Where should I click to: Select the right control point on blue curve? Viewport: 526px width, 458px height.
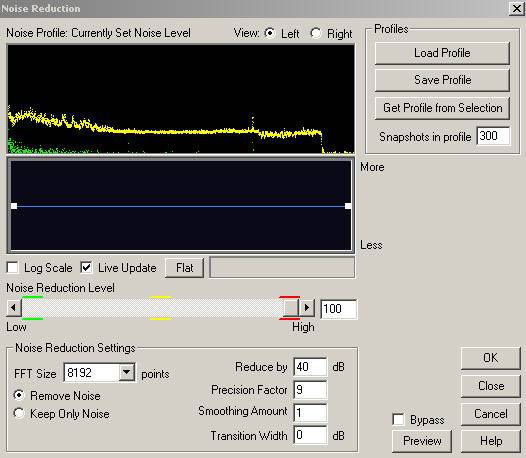tap(348, 206)
